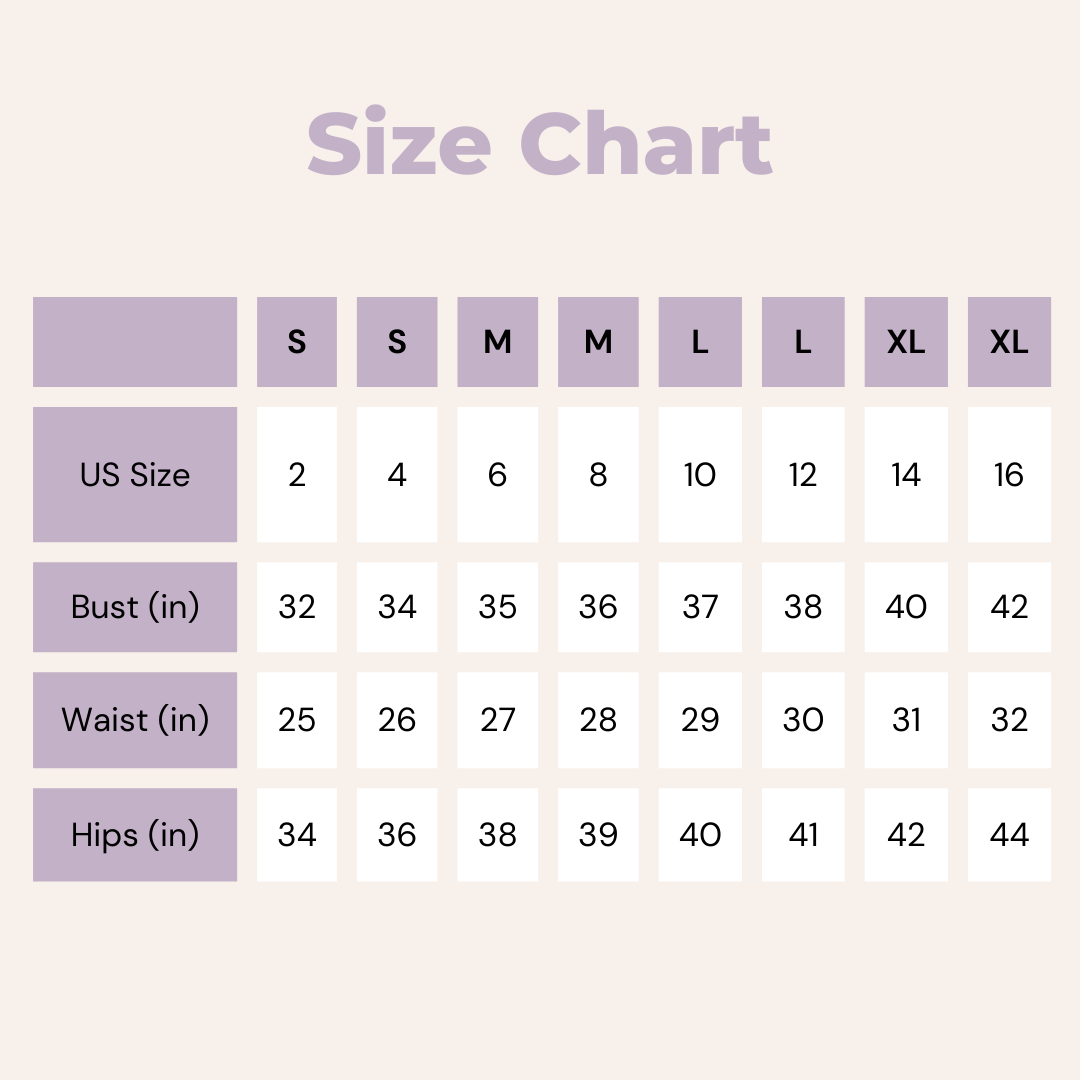Select the Waist (in) row label

135,720
